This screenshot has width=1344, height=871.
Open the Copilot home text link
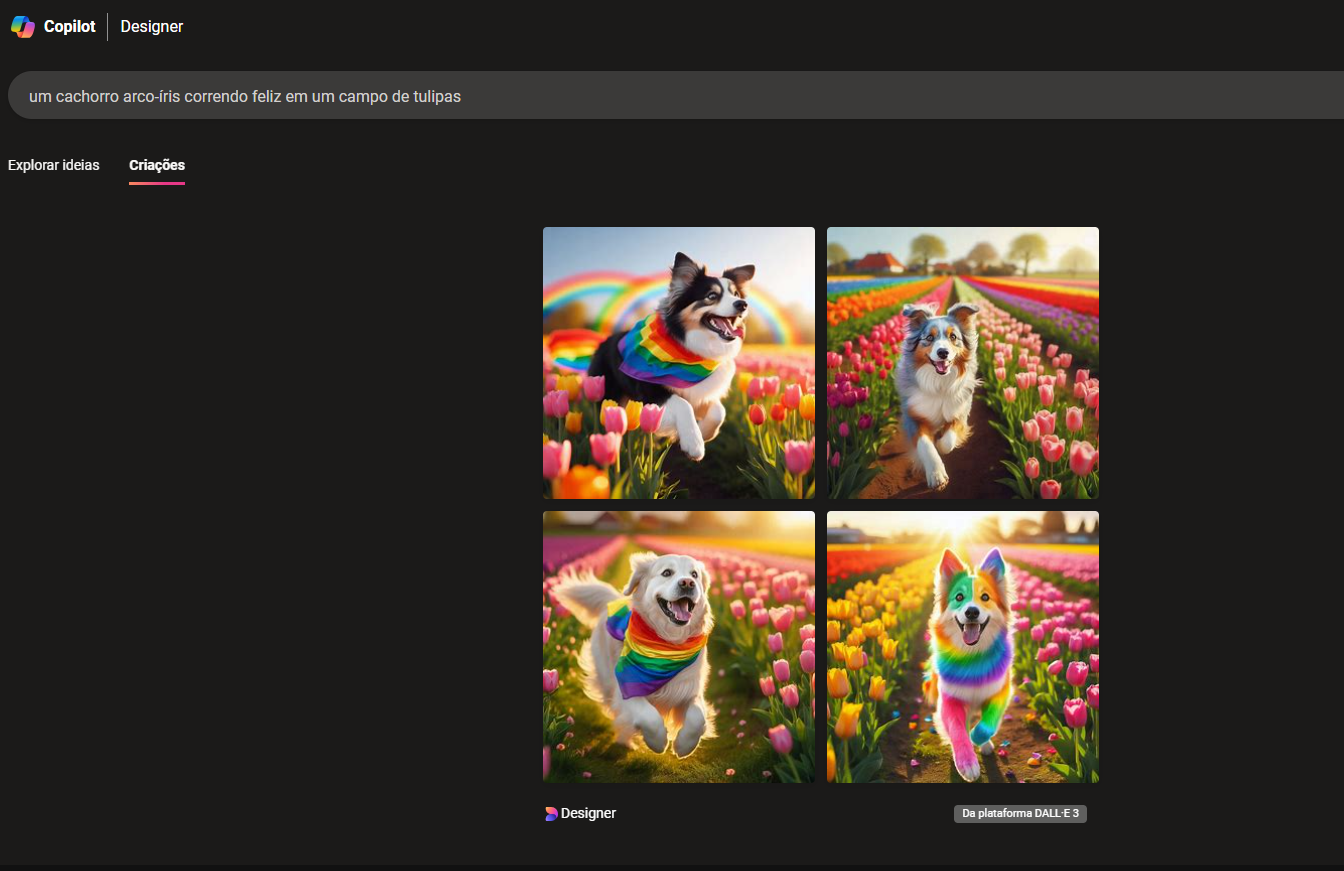pyautogui.click(x=69, y=27)
